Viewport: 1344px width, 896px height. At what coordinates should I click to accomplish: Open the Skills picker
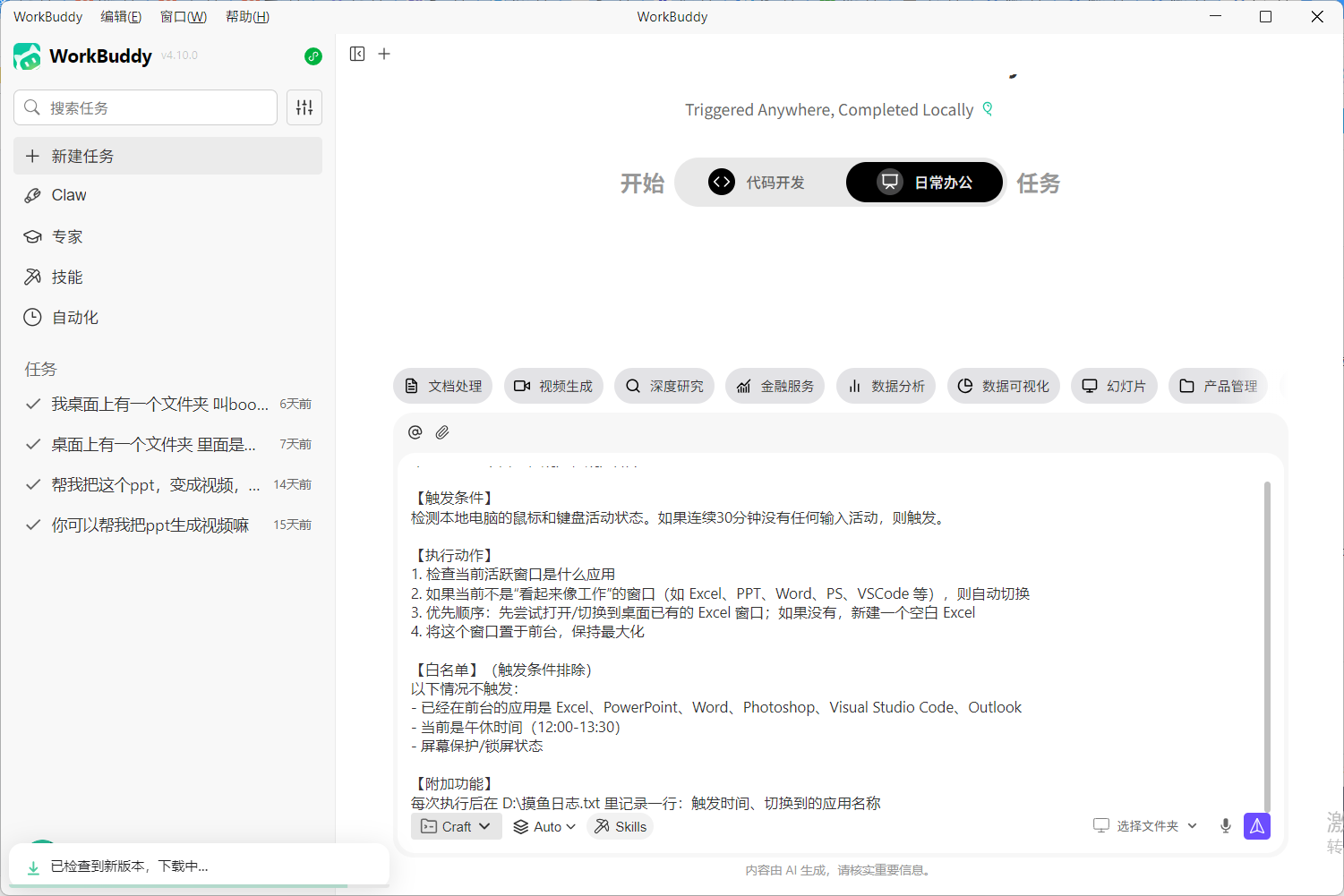pos(621,826)
